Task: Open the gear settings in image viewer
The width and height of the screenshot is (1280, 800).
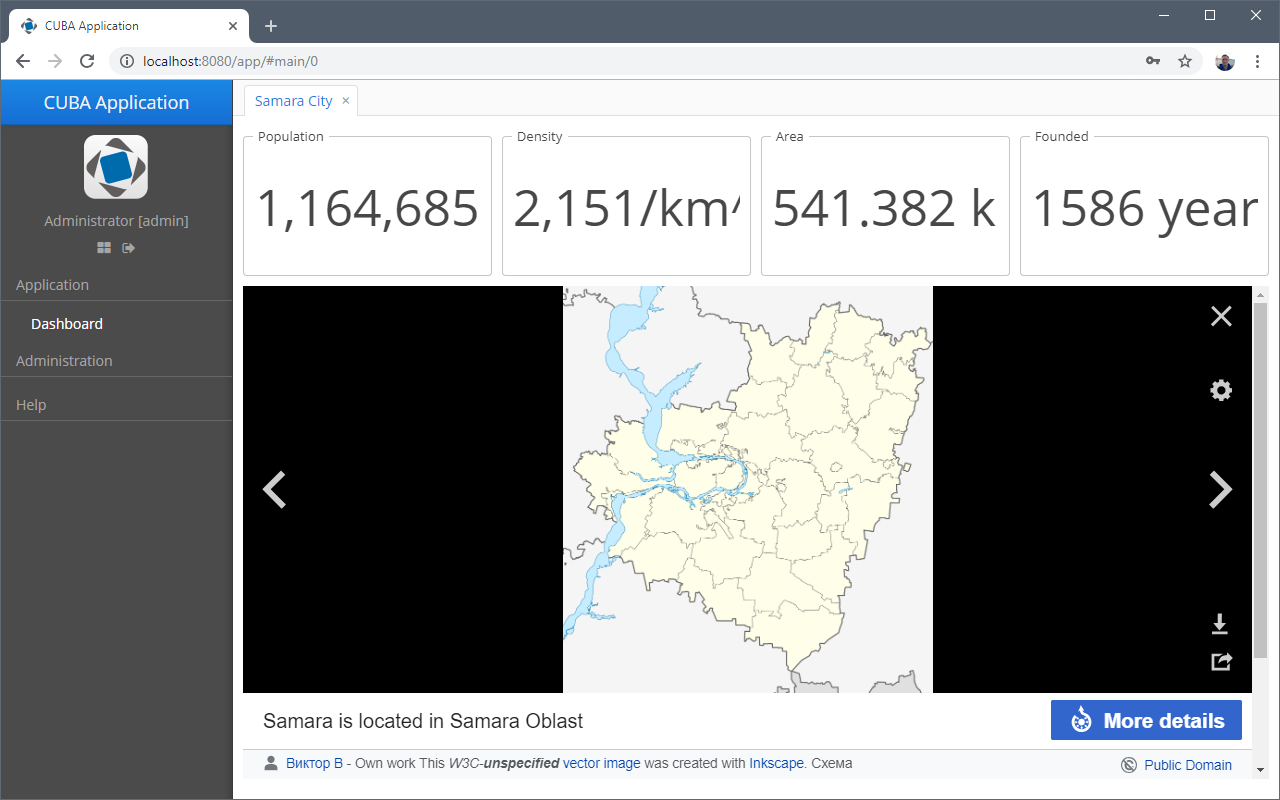Action: click(1221, 391)
